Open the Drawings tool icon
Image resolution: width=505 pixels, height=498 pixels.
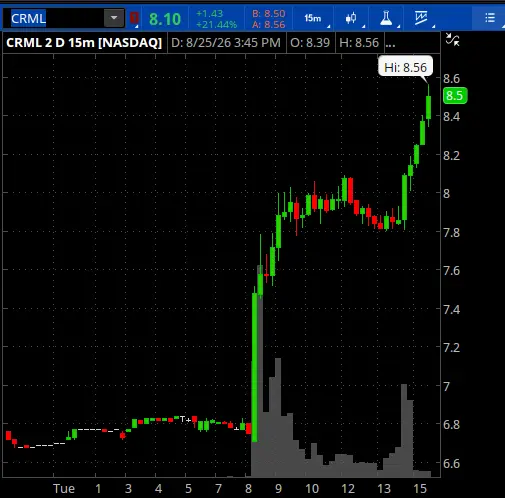[x=421, y=18]
